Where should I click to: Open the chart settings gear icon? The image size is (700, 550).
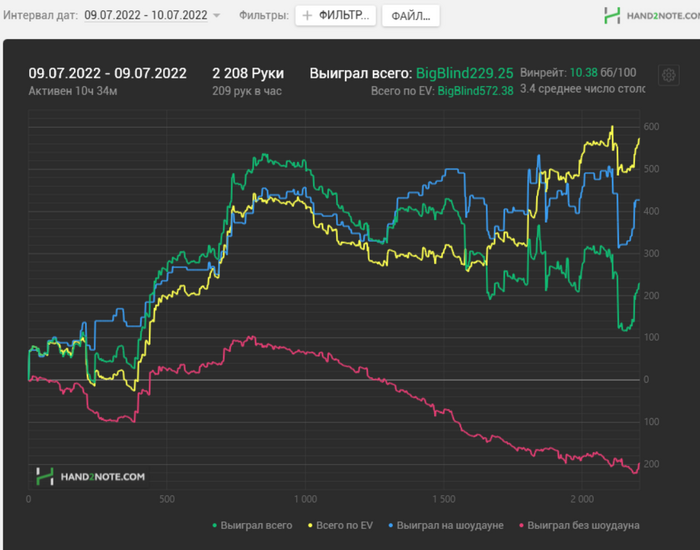click(x=668, y=75)
